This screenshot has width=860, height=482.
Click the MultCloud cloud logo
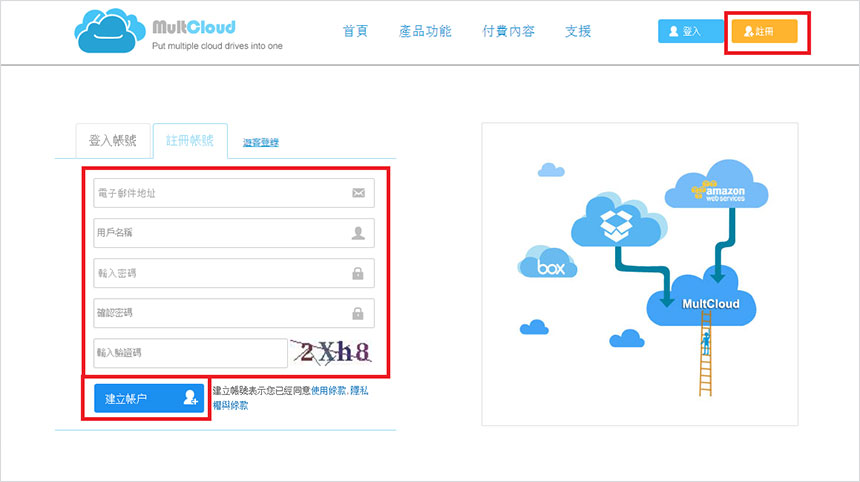pos(109,31)
